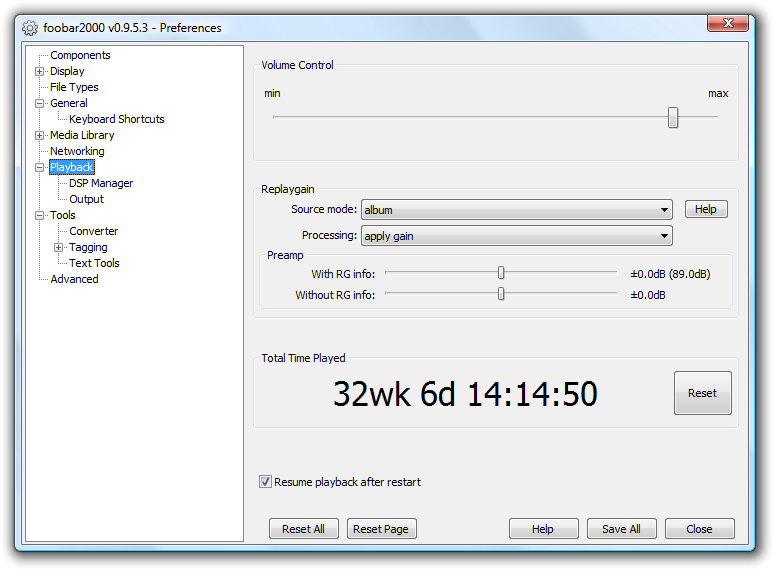Image resolution: width=774 pixels, height=570 pixels.
Task: Click the Volume Control slider thumb
Action: [673, 118]
